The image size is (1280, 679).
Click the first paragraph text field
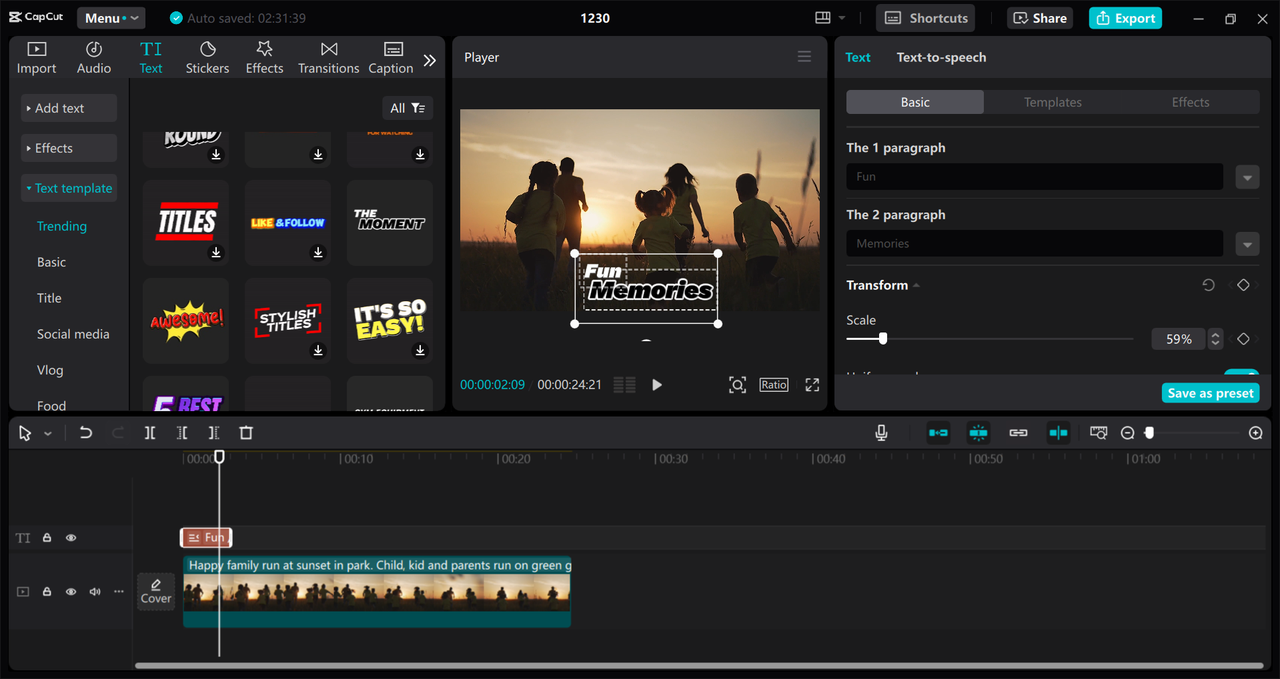click(x=1035, y=177)
